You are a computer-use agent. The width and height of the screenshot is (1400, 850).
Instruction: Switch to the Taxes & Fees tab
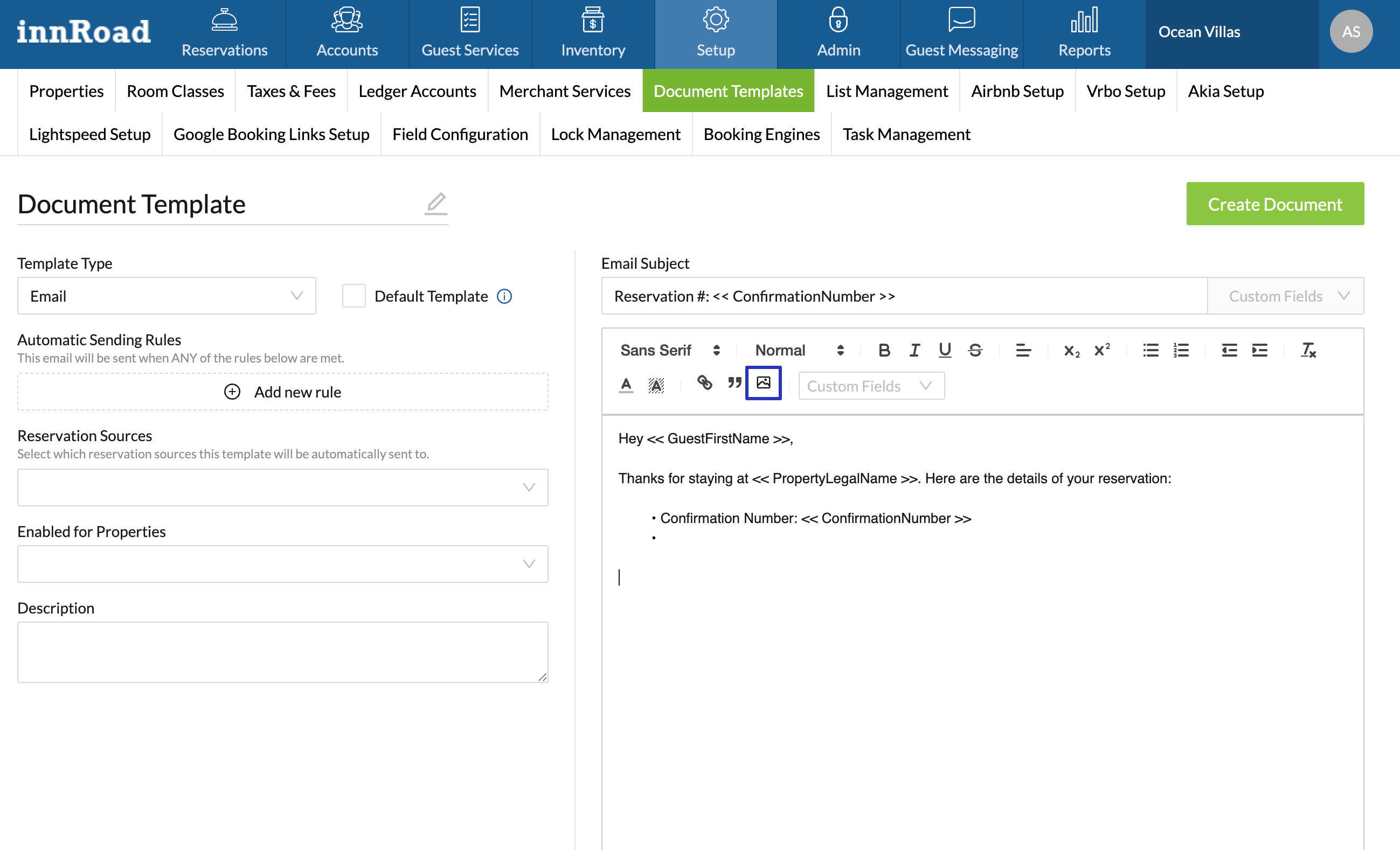pyautogui.click(x=291, y=91)
